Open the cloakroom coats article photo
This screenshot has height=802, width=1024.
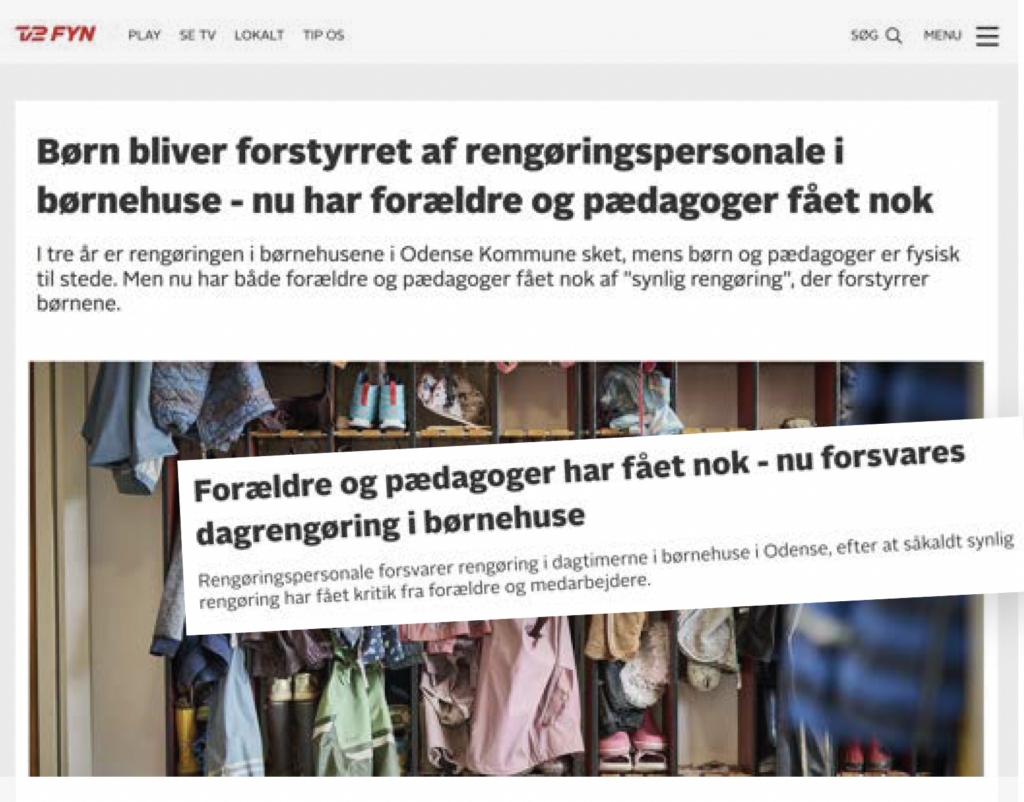pyautogui.click(x=506, y=568)
